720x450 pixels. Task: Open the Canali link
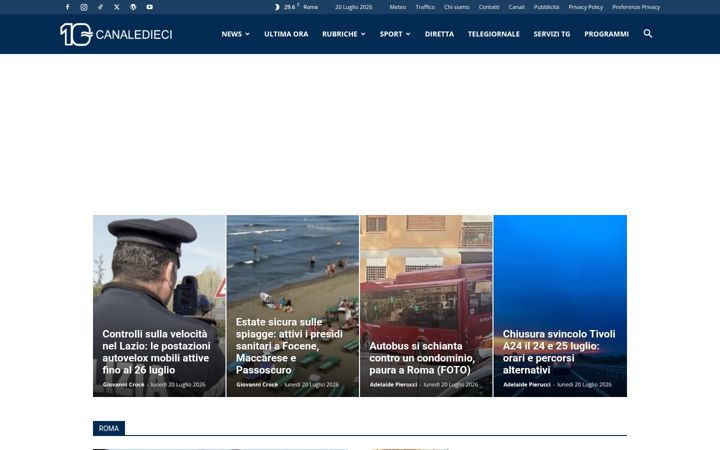(517, 7)
